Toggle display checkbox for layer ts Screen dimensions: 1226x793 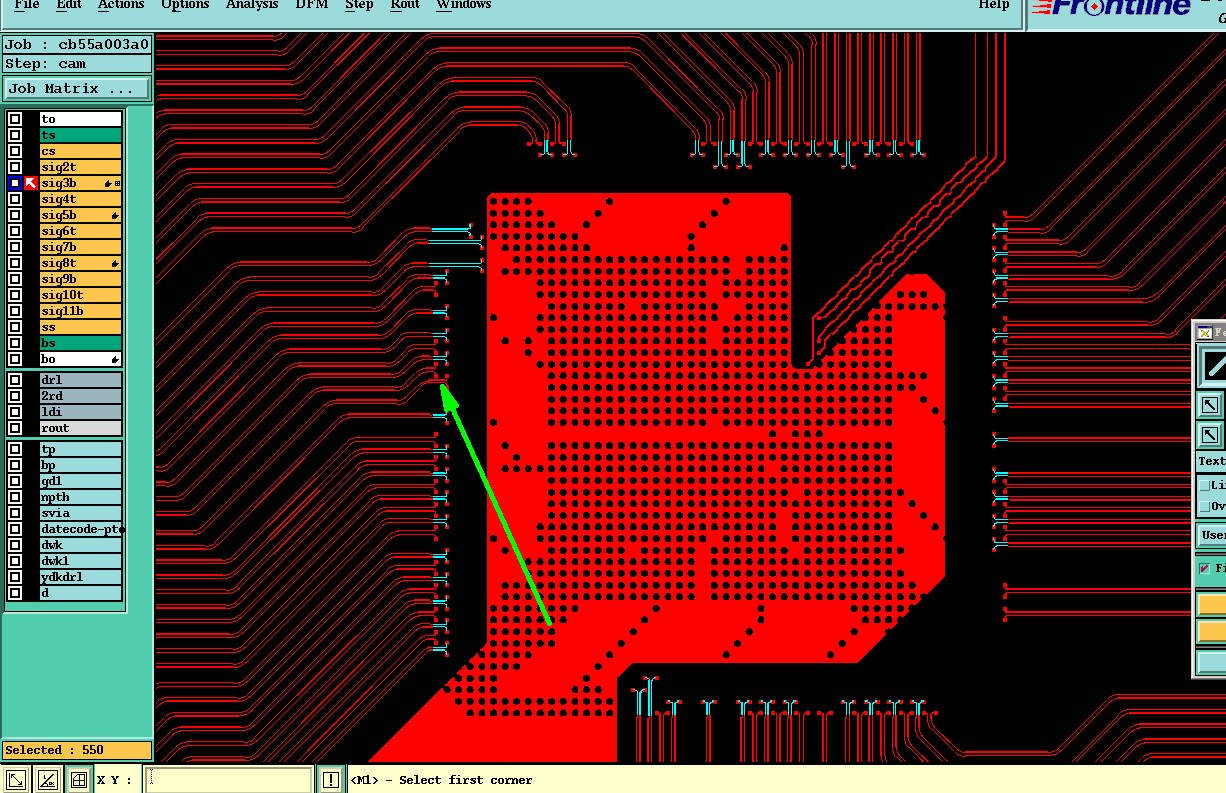coord(15,135)
